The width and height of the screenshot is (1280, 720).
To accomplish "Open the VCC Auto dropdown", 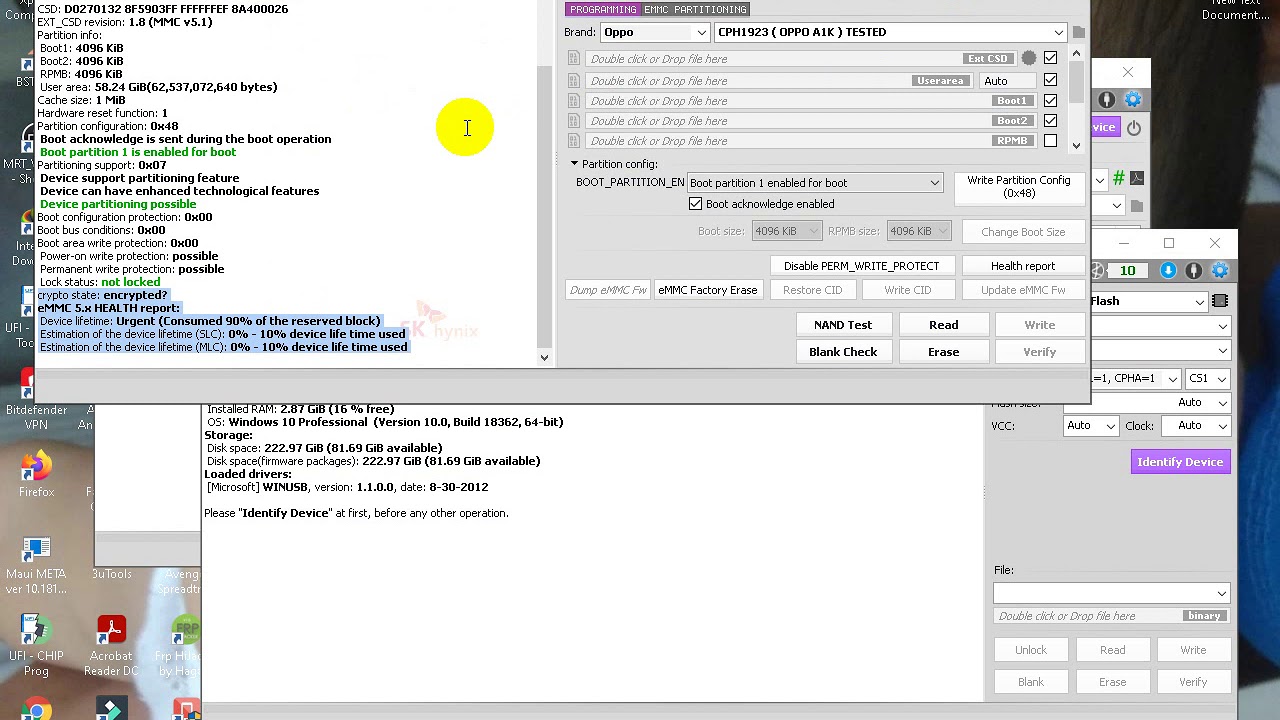I will pos(1091,426).
